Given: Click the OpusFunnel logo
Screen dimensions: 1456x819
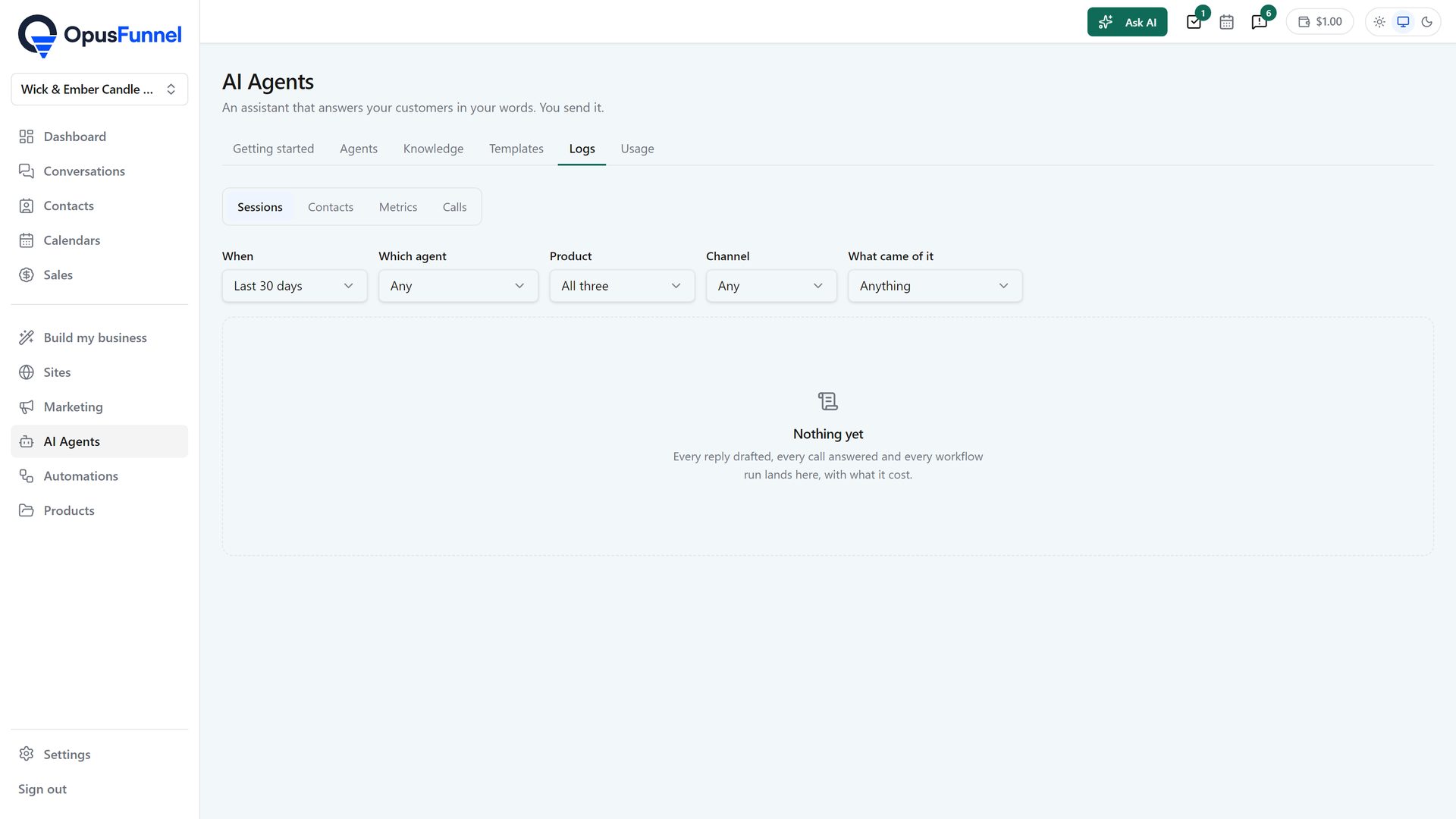Looking at the screenshot, I should 99,36.
